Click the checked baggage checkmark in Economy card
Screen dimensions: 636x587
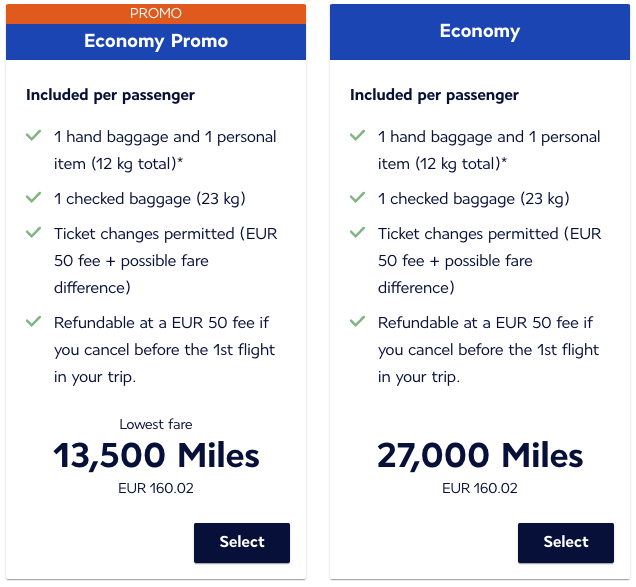(357, 198)
